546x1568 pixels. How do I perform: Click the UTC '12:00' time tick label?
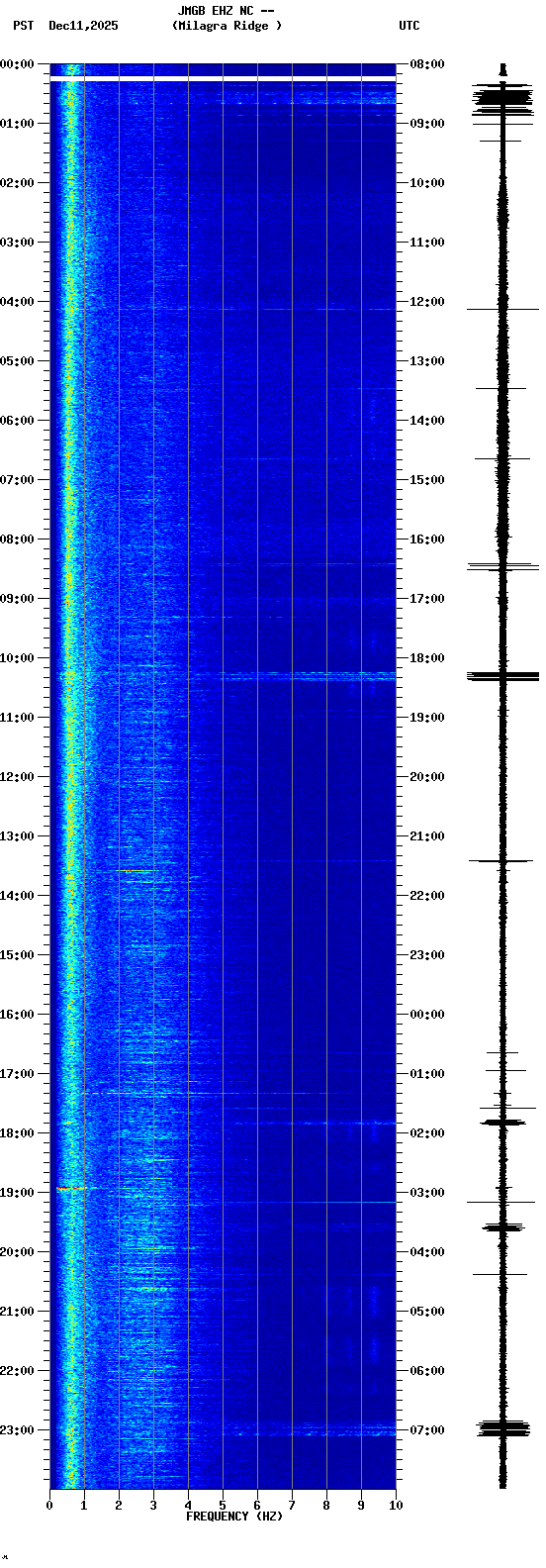coord(427,302)
